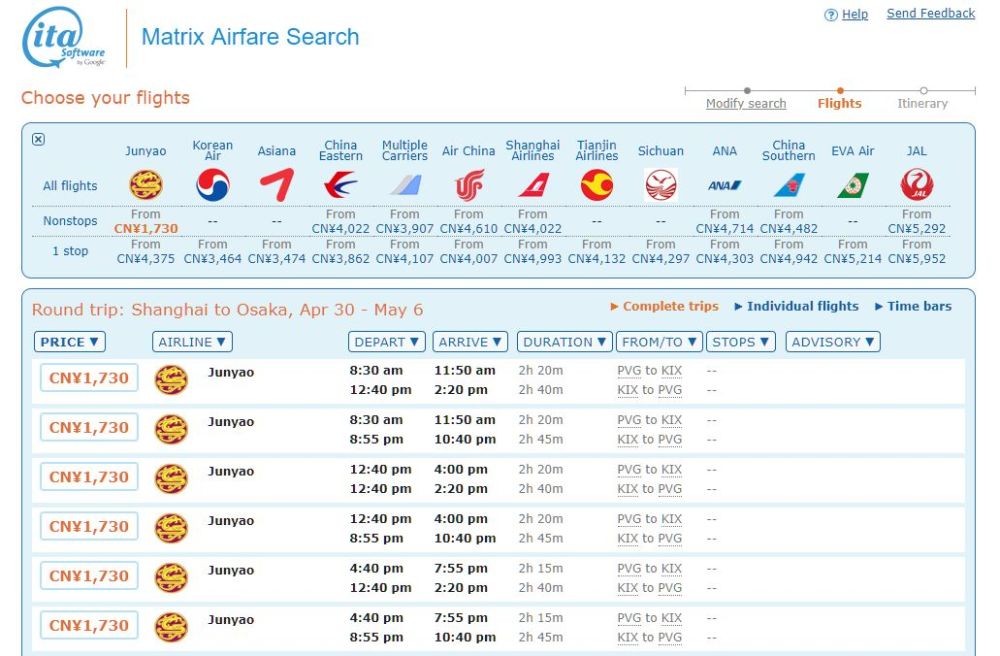Image resolution: width=1000 pixels, height=656 pixels.
Task: Pick the Tianjin Airlines logo
Action: tap(597, 186)
